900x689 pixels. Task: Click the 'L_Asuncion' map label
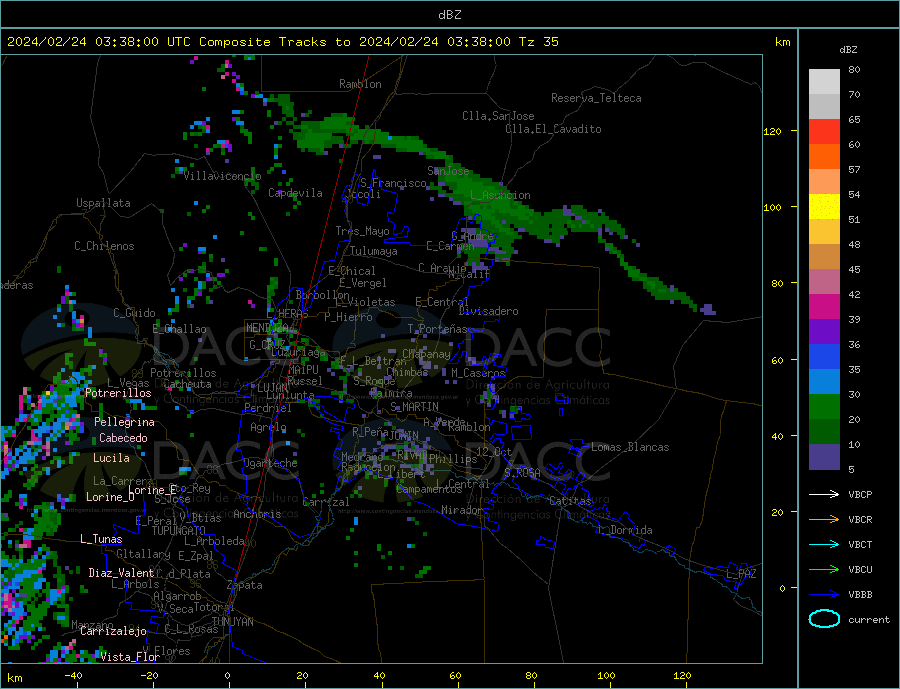click(x=500, y=195)
